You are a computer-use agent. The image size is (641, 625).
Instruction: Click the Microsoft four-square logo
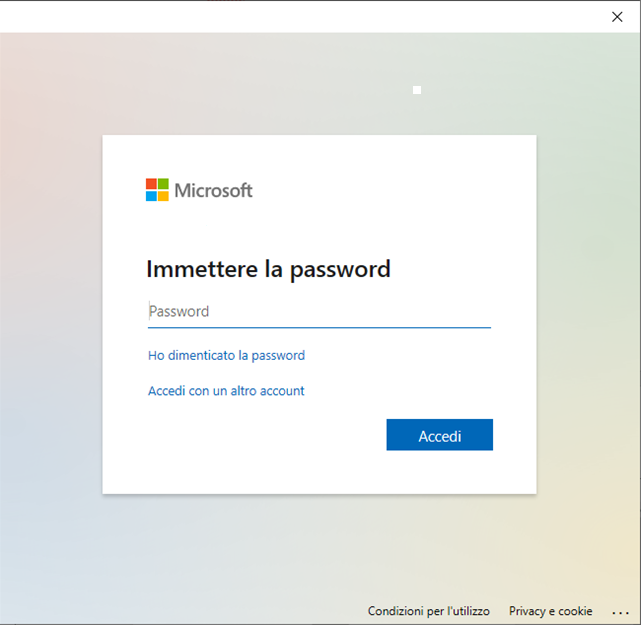click(x=157, y=190)
